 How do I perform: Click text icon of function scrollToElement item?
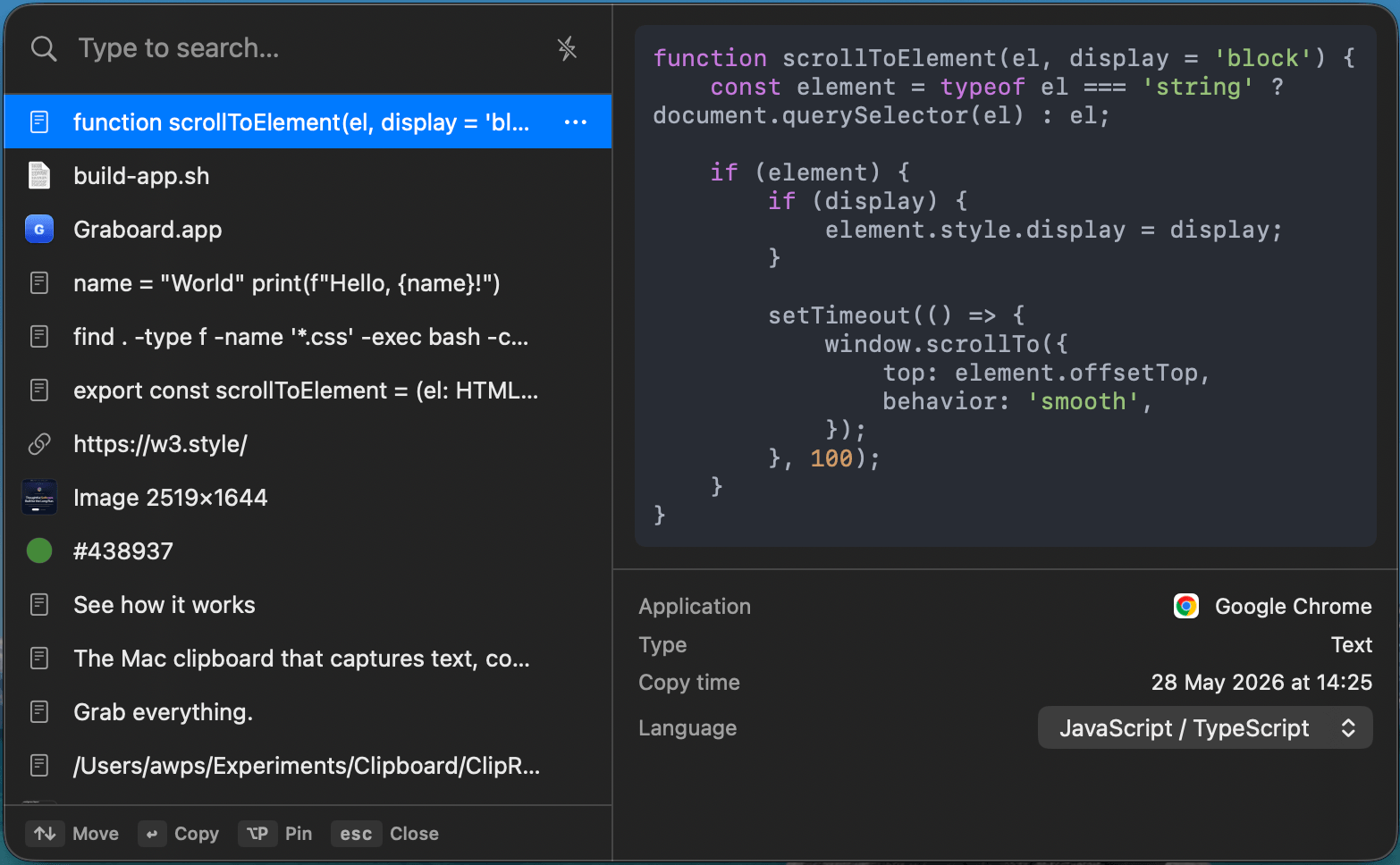39,122
